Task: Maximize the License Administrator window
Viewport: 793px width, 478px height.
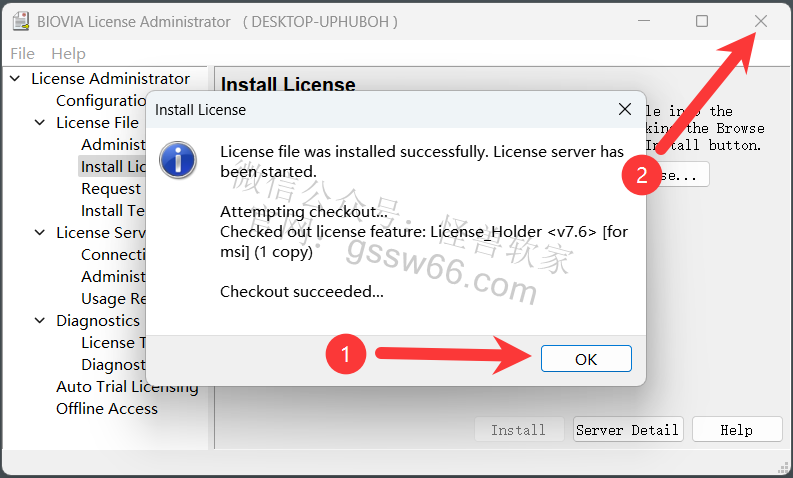Action: pos(701,21)
